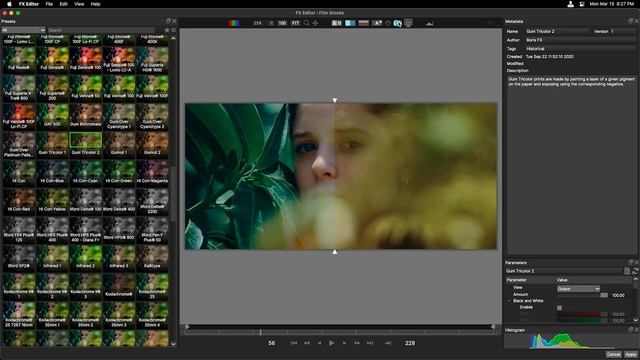Click the Parameters list scroll-down arrow
Image resolution: width=640 pixels, height=360 pixels.
tap(636, 320)
